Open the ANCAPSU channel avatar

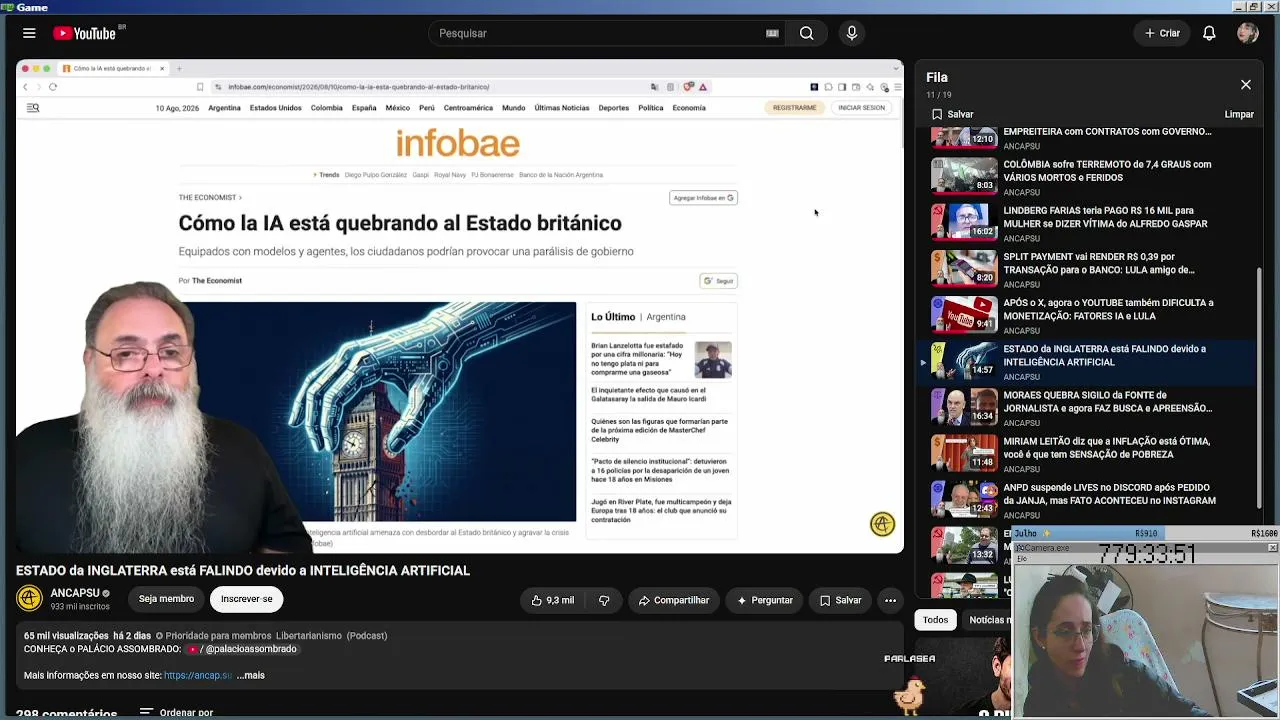[29, 598]
